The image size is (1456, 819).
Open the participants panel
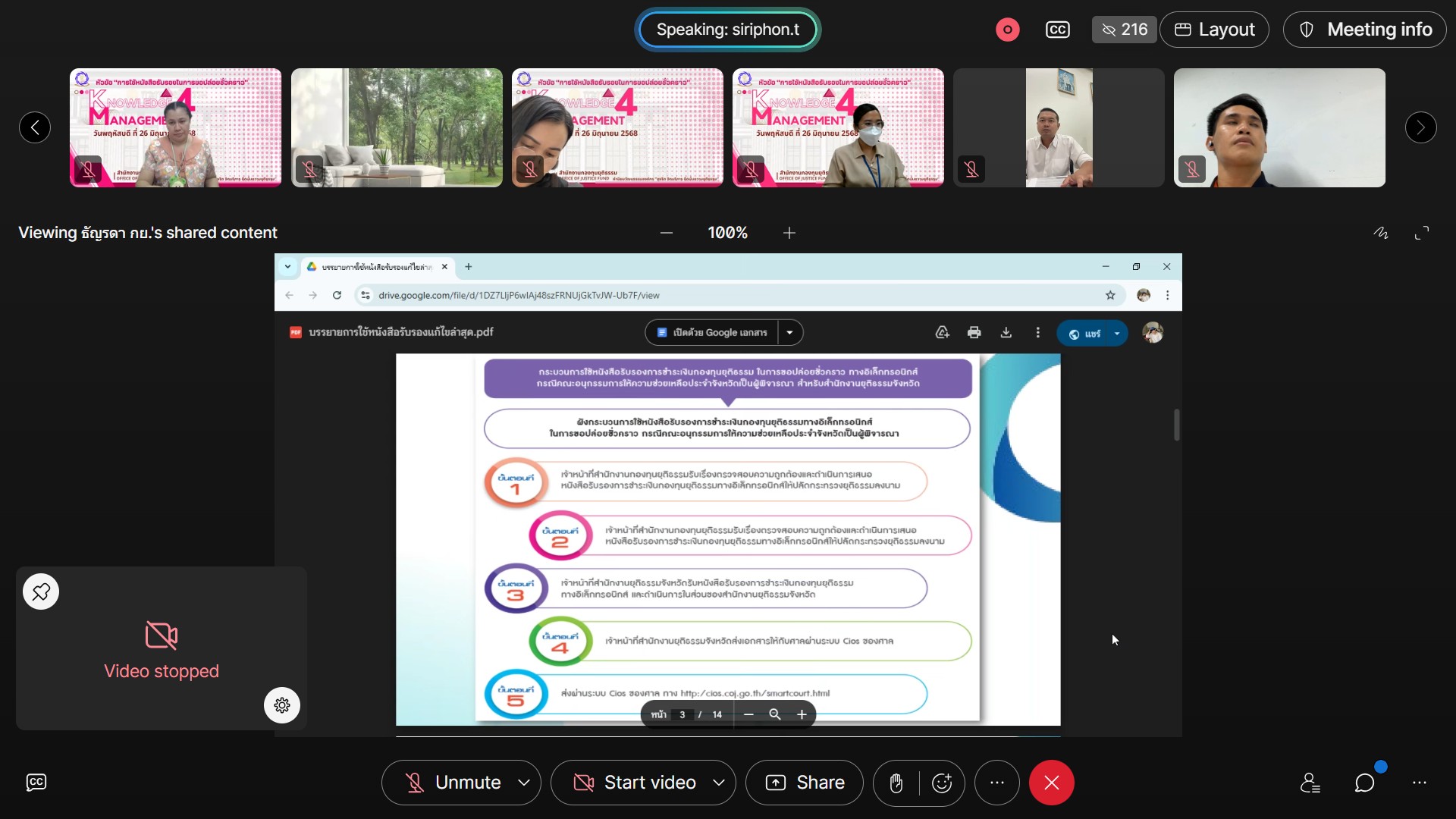point(1310,783)
